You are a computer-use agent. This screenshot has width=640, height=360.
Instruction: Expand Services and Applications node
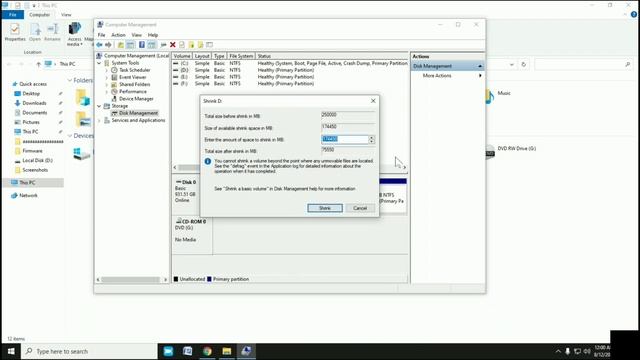pos(99,120)
